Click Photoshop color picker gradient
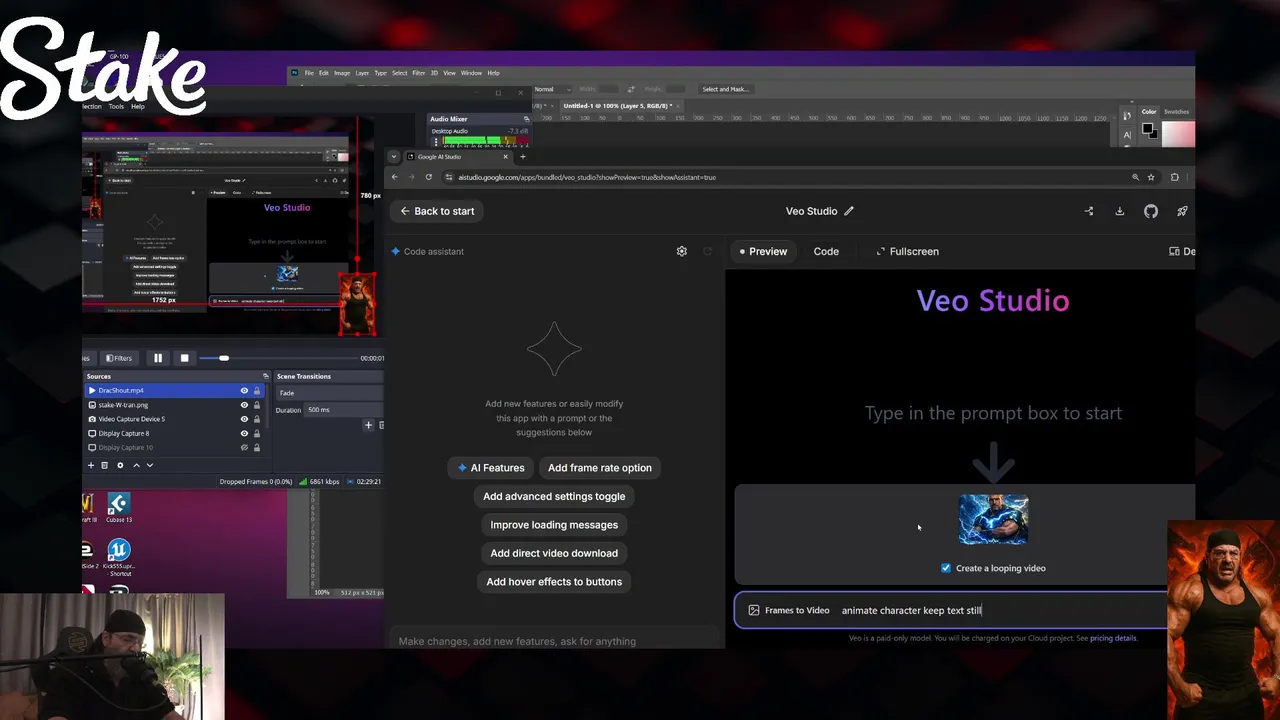 (x=1178, y=133)
